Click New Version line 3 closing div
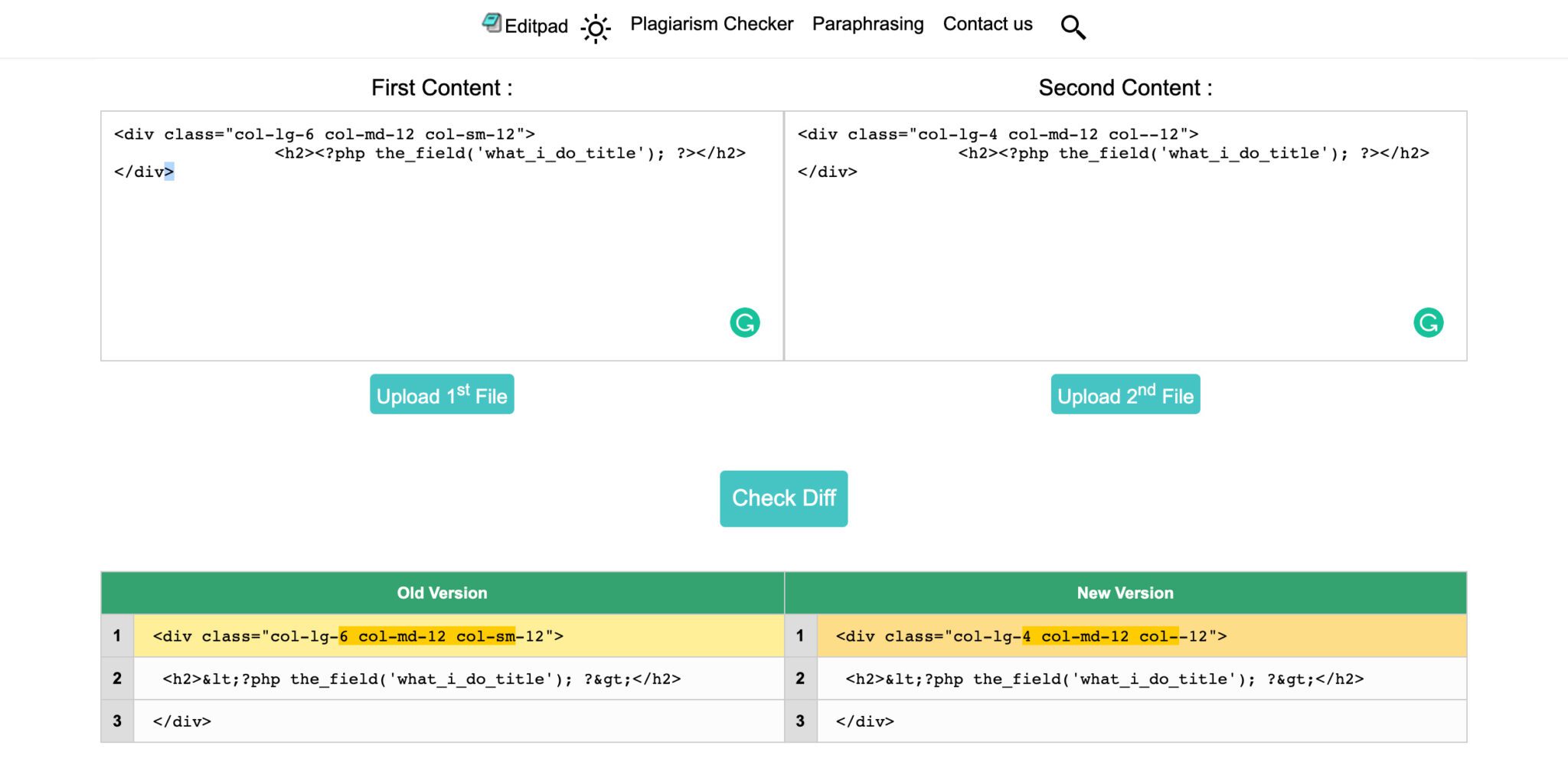Image resolution: width=1568 pixels, height=768 pixels. coord(865,721)
